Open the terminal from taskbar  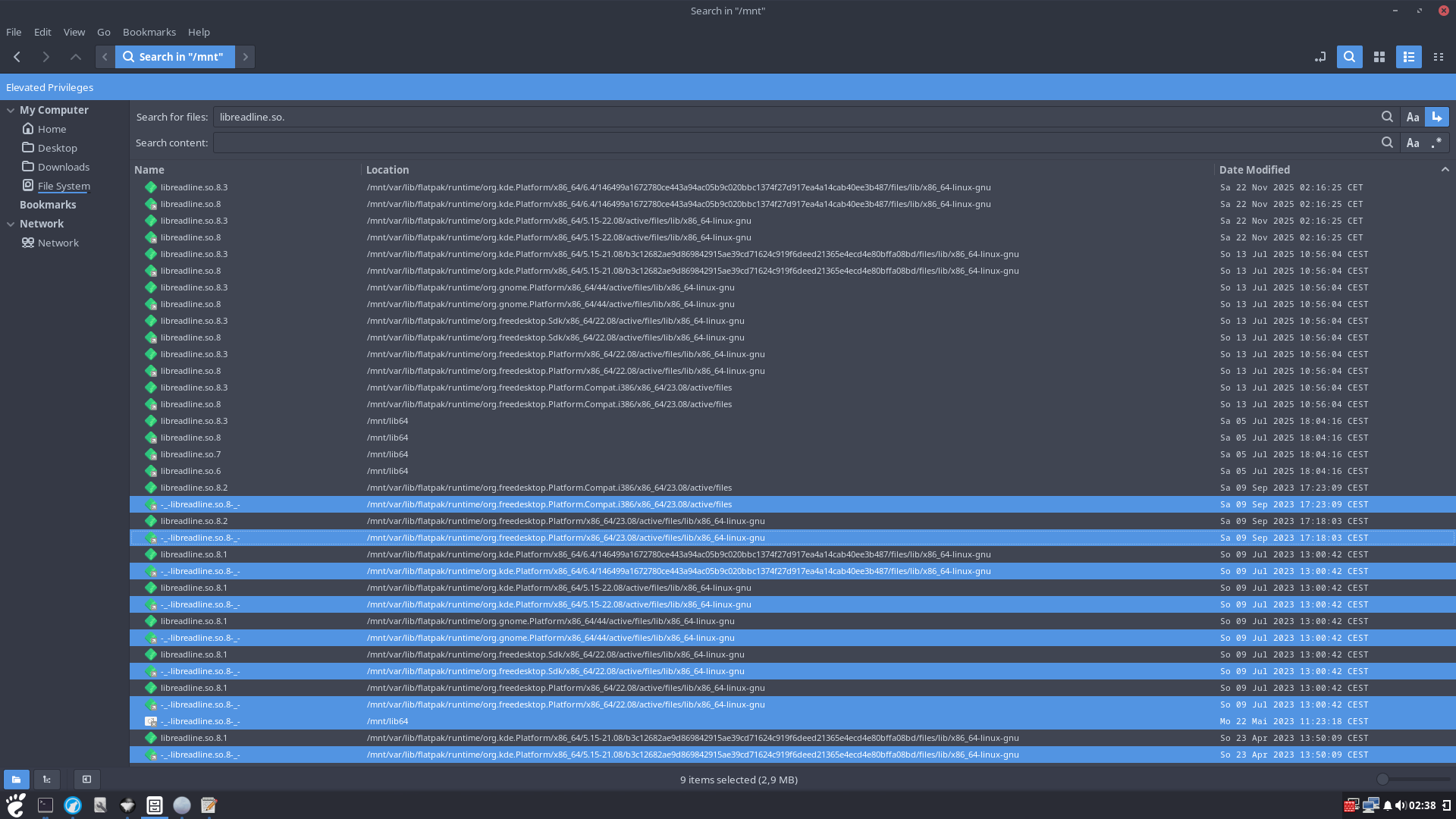tap(45, 805)
